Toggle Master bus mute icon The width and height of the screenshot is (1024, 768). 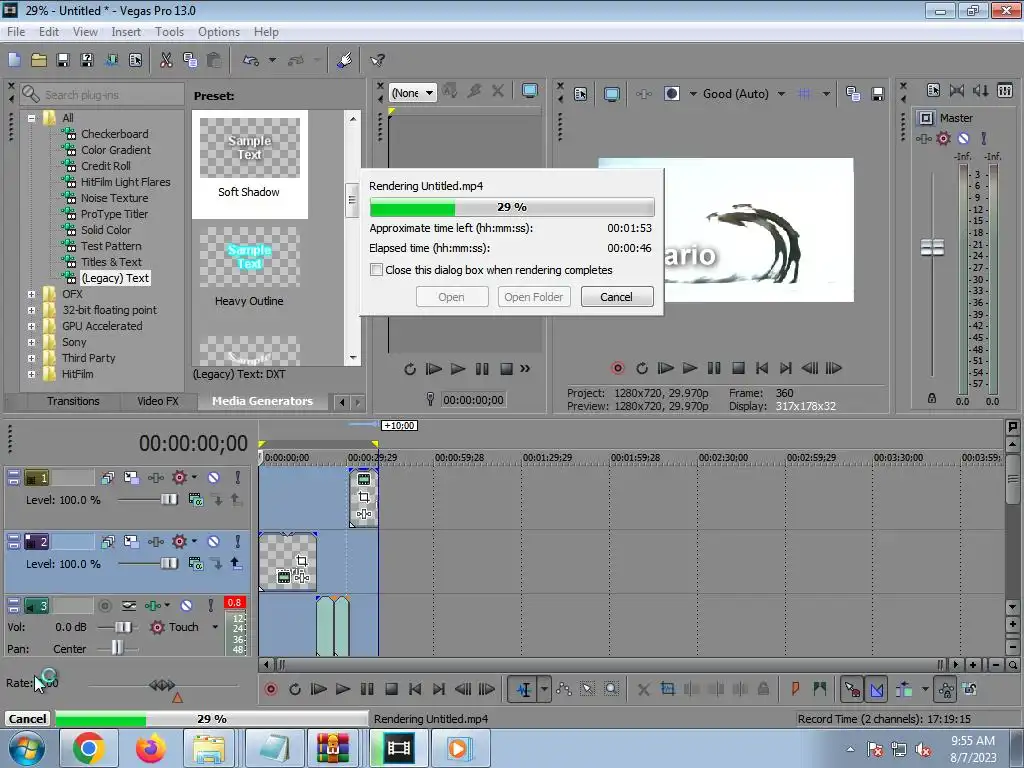coord(963,138)
